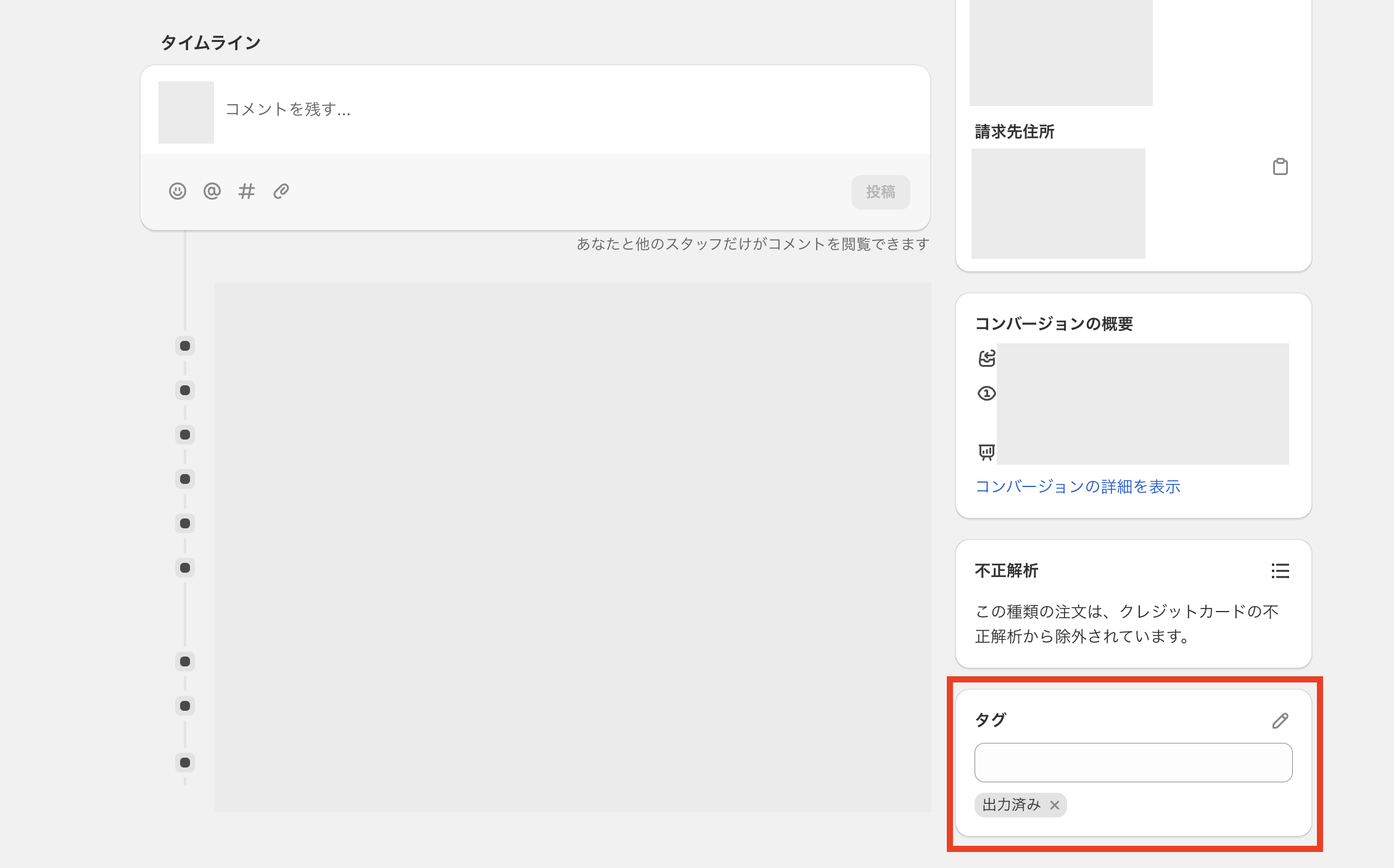Viewport: 1394px width, 868px height.
Task: Click the 不正解析 heading
Action: click(1007, 571)
